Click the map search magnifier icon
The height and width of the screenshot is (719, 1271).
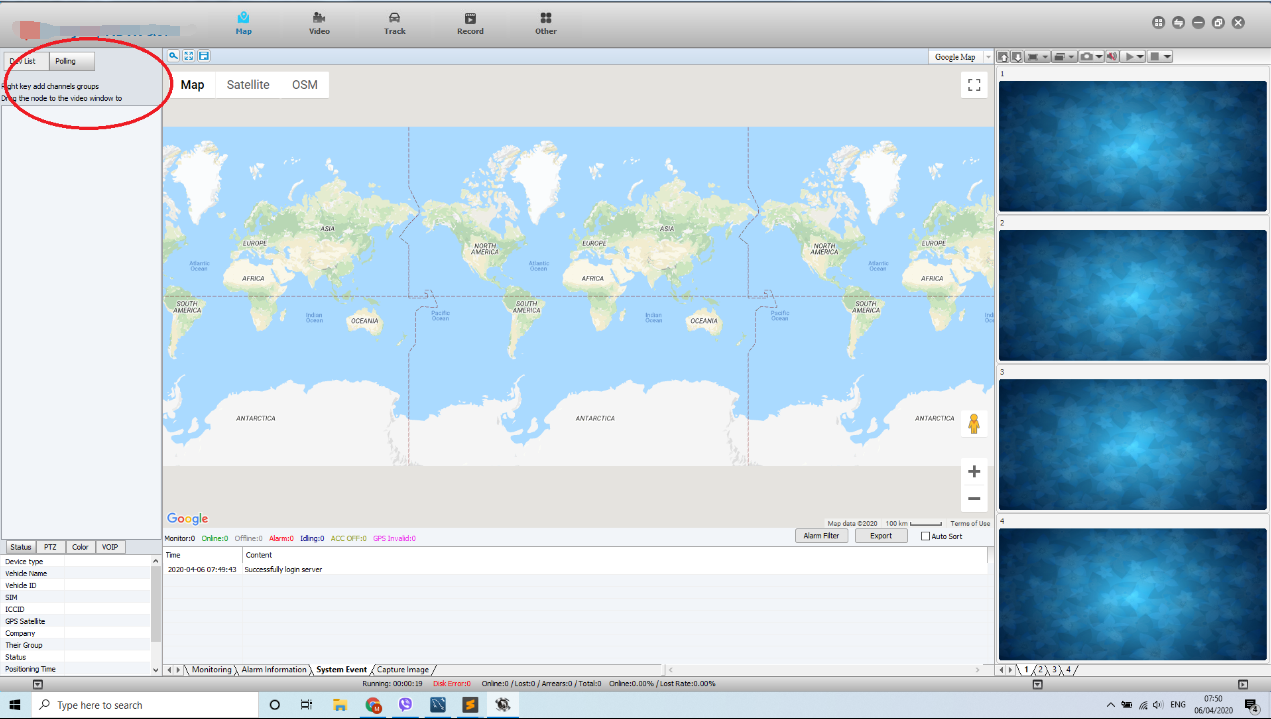[x=173, y=56]
